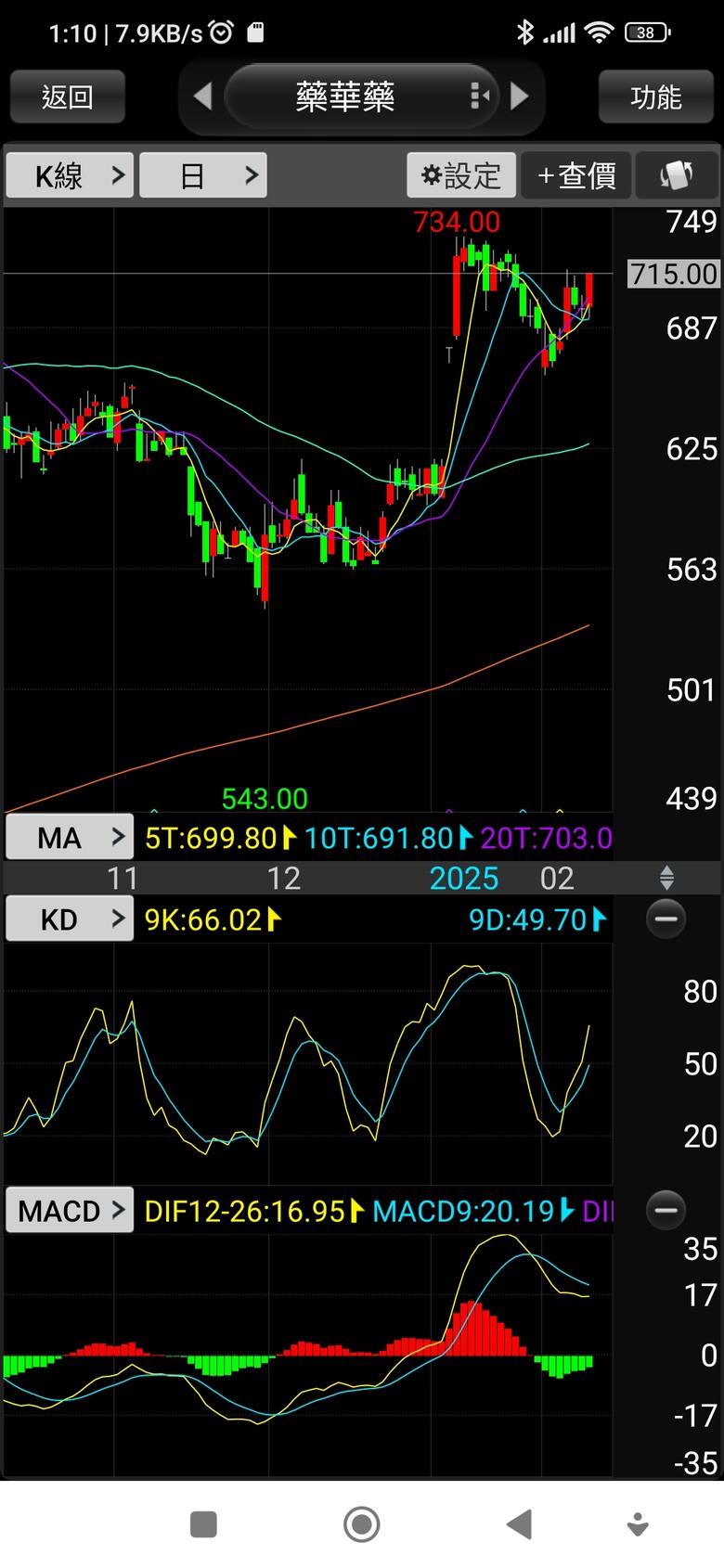Tap MACD9:20.19 value

[463, 1211]
